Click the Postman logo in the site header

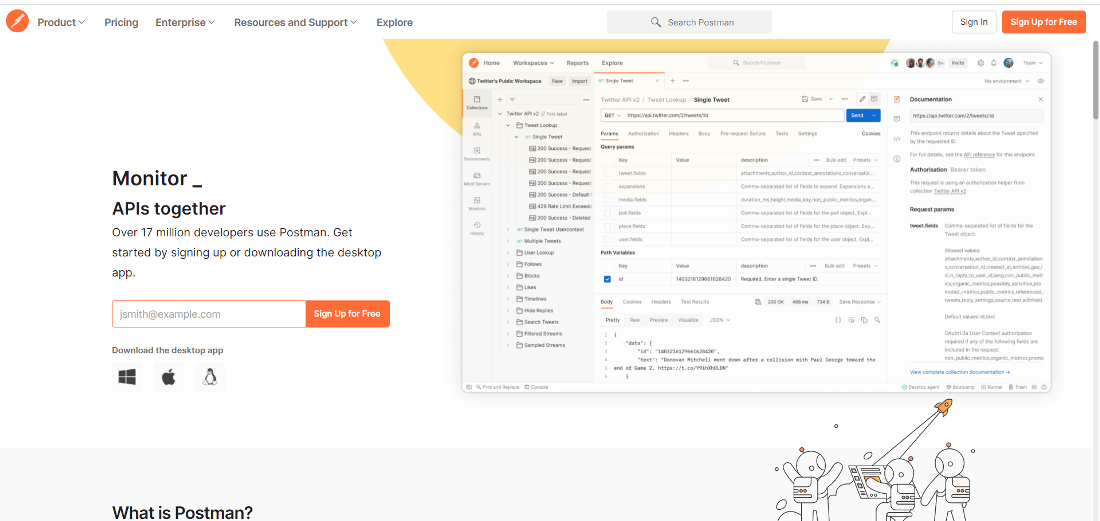[18, 22]
